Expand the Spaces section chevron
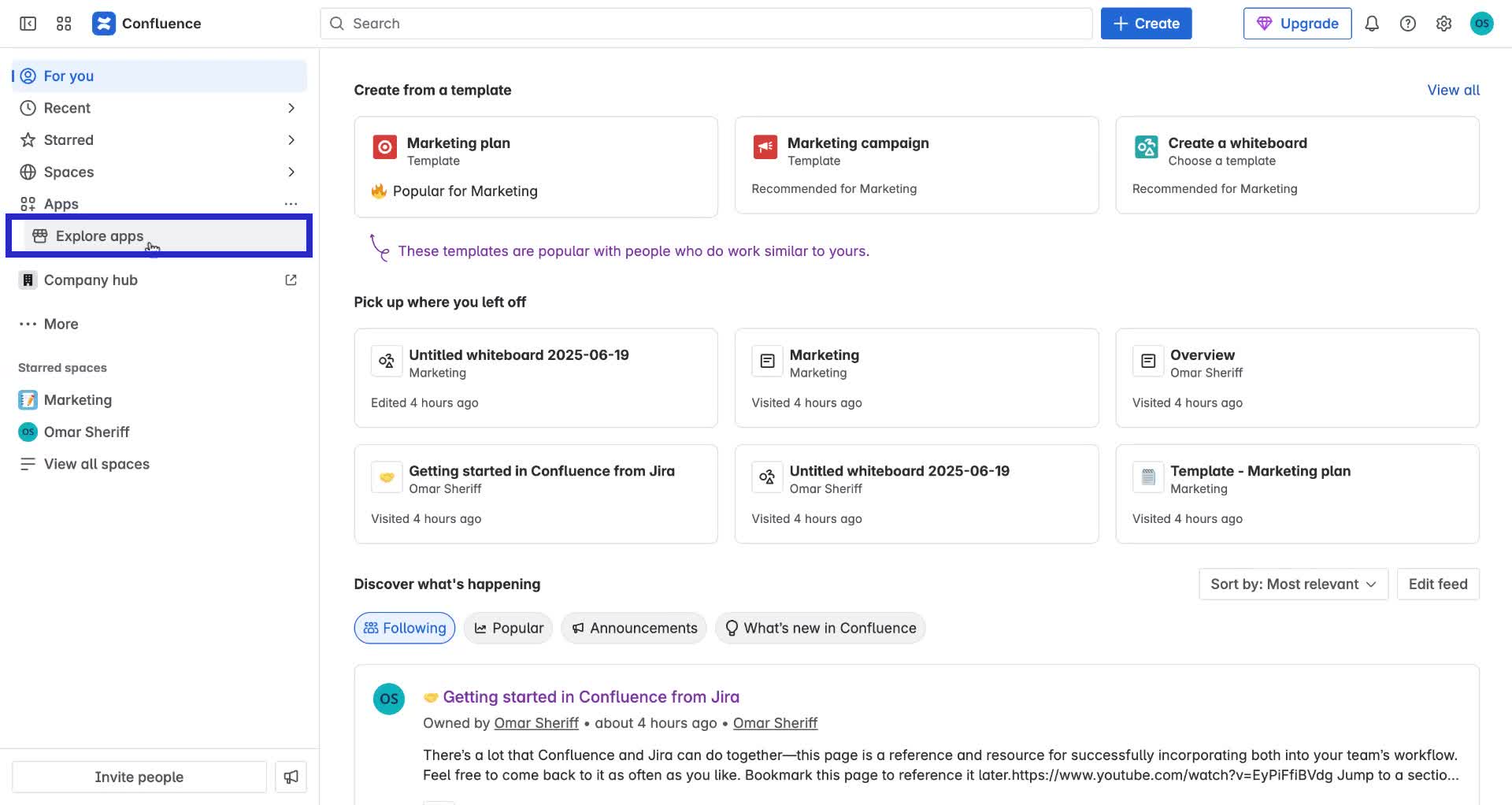Image resolution: width=1512 pixels, height=805 pixels. pos(291,172)
